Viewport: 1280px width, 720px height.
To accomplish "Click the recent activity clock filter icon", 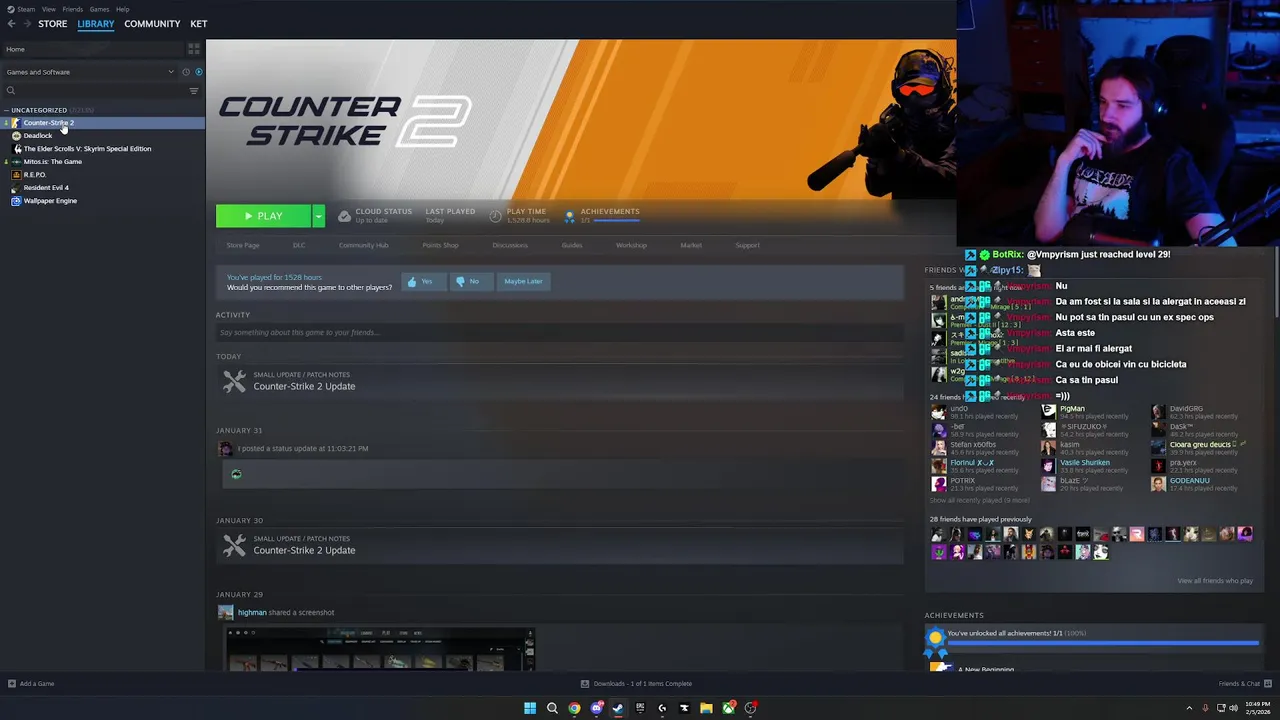I will click(185, 72).
